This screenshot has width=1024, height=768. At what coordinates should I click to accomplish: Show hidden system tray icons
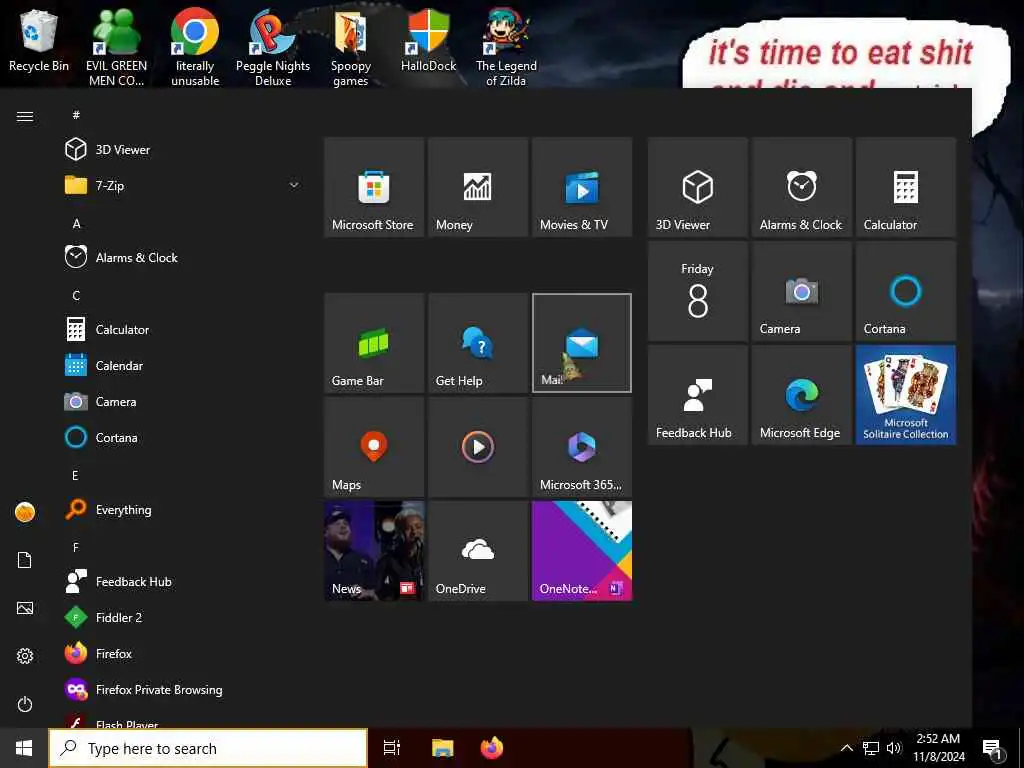(x=846, y=748)
